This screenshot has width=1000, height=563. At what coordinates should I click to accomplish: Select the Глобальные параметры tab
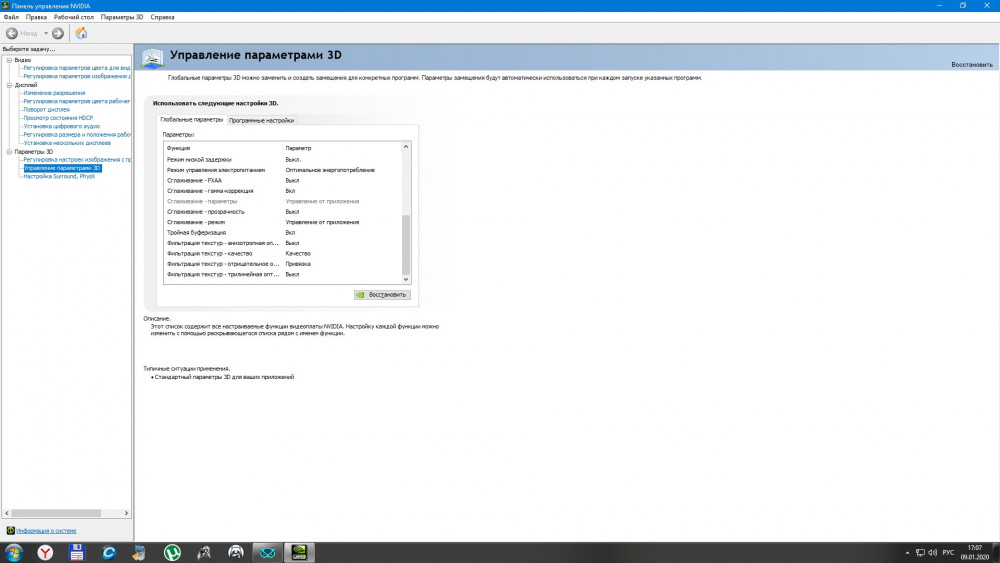(x=191, y=120)
